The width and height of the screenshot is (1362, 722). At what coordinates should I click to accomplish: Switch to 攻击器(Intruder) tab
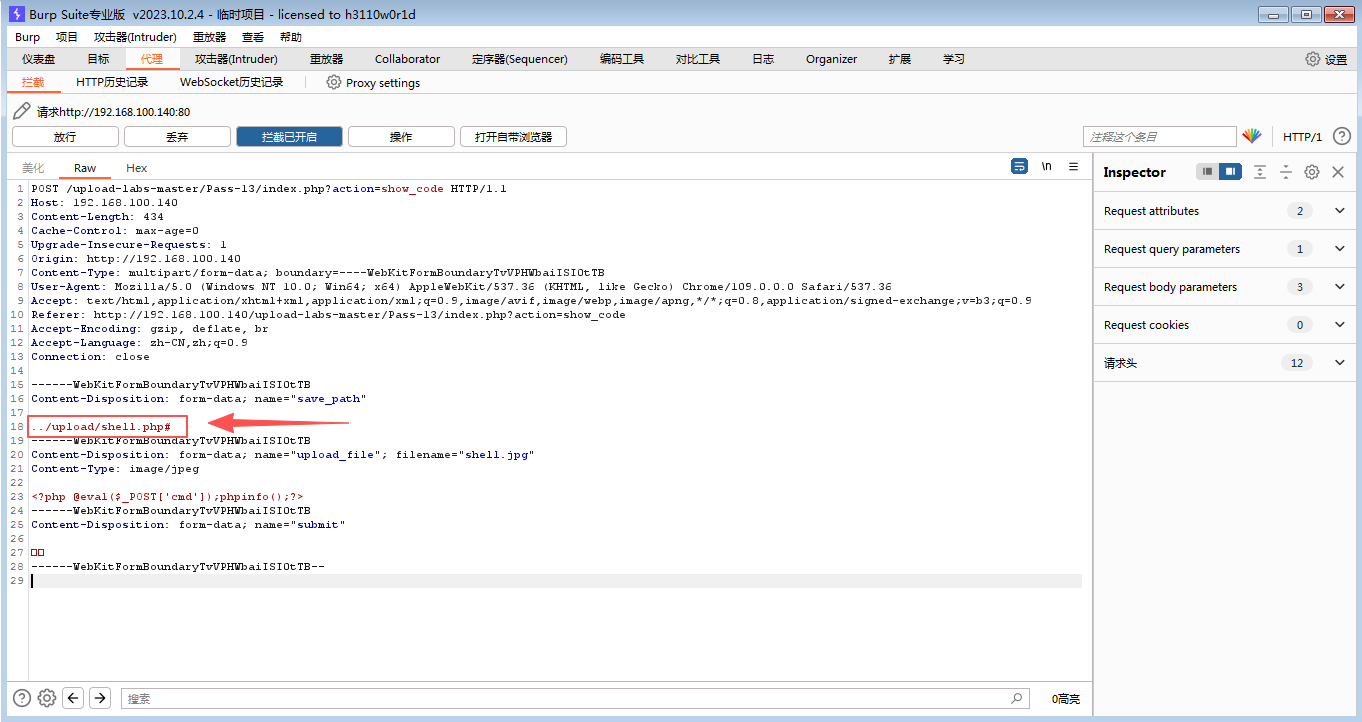(x=236, y=59)
